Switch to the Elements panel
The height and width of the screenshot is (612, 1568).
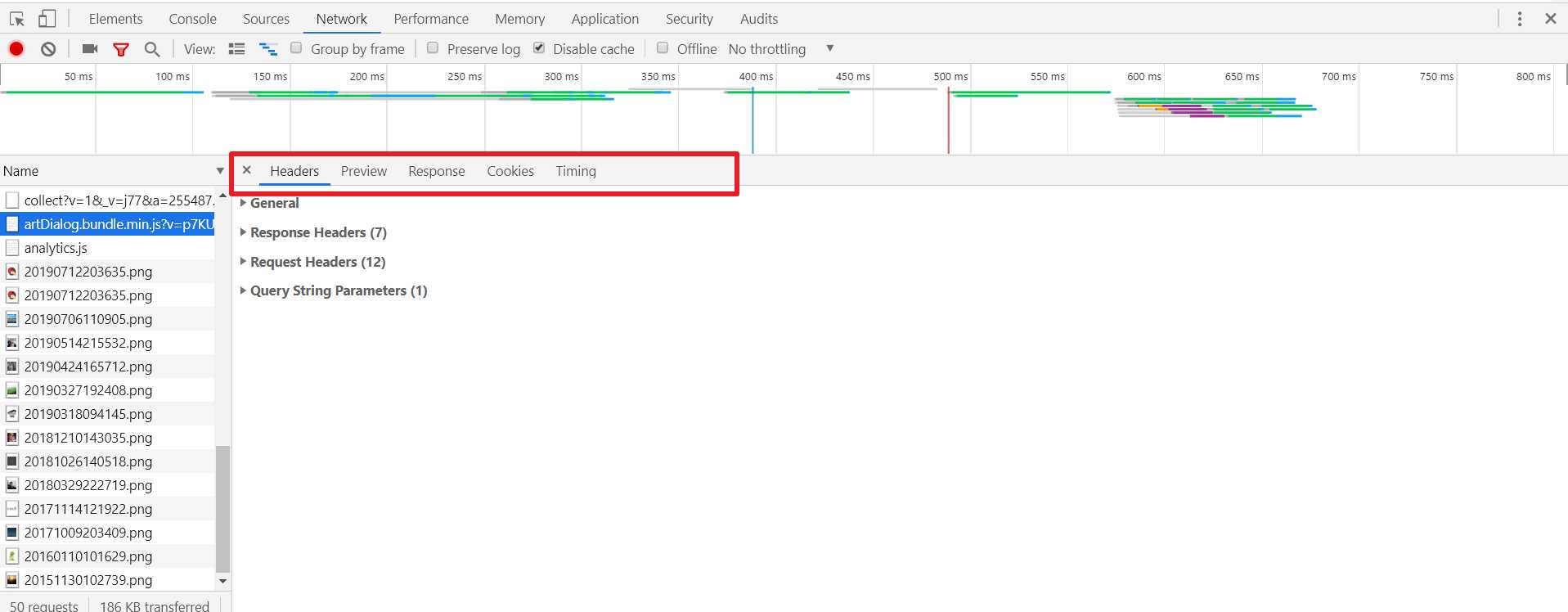pos(115,19)
